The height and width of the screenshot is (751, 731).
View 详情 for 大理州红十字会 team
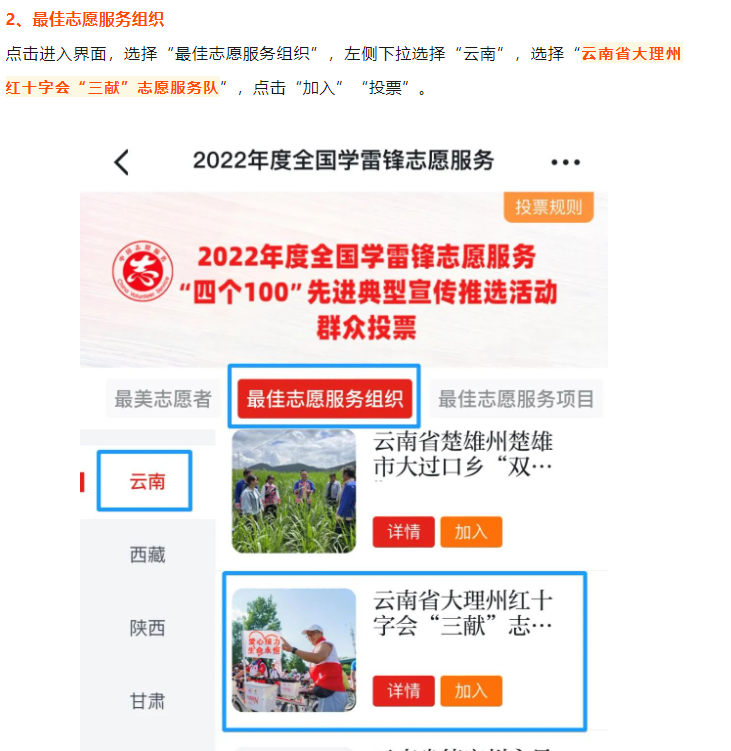coord(404,691)
